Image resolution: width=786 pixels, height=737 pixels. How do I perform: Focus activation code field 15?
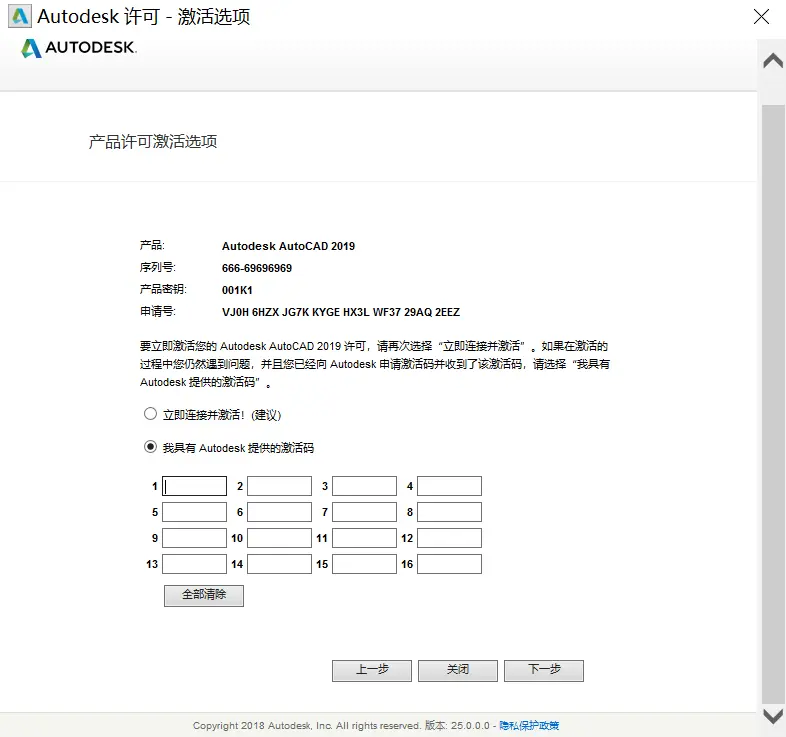coord(364,564)
